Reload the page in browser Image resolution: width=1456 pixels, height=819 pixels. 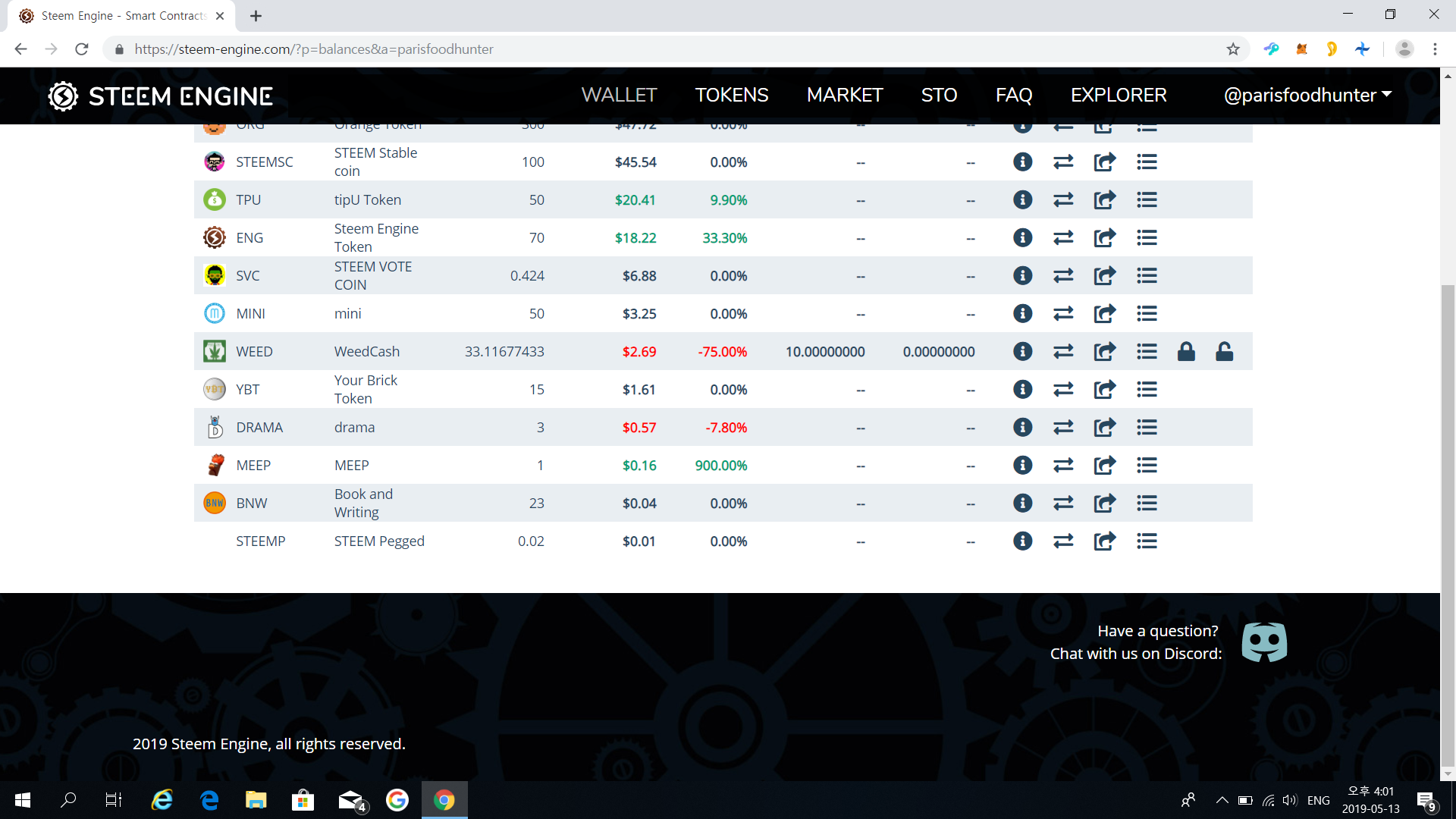(82, 49)
